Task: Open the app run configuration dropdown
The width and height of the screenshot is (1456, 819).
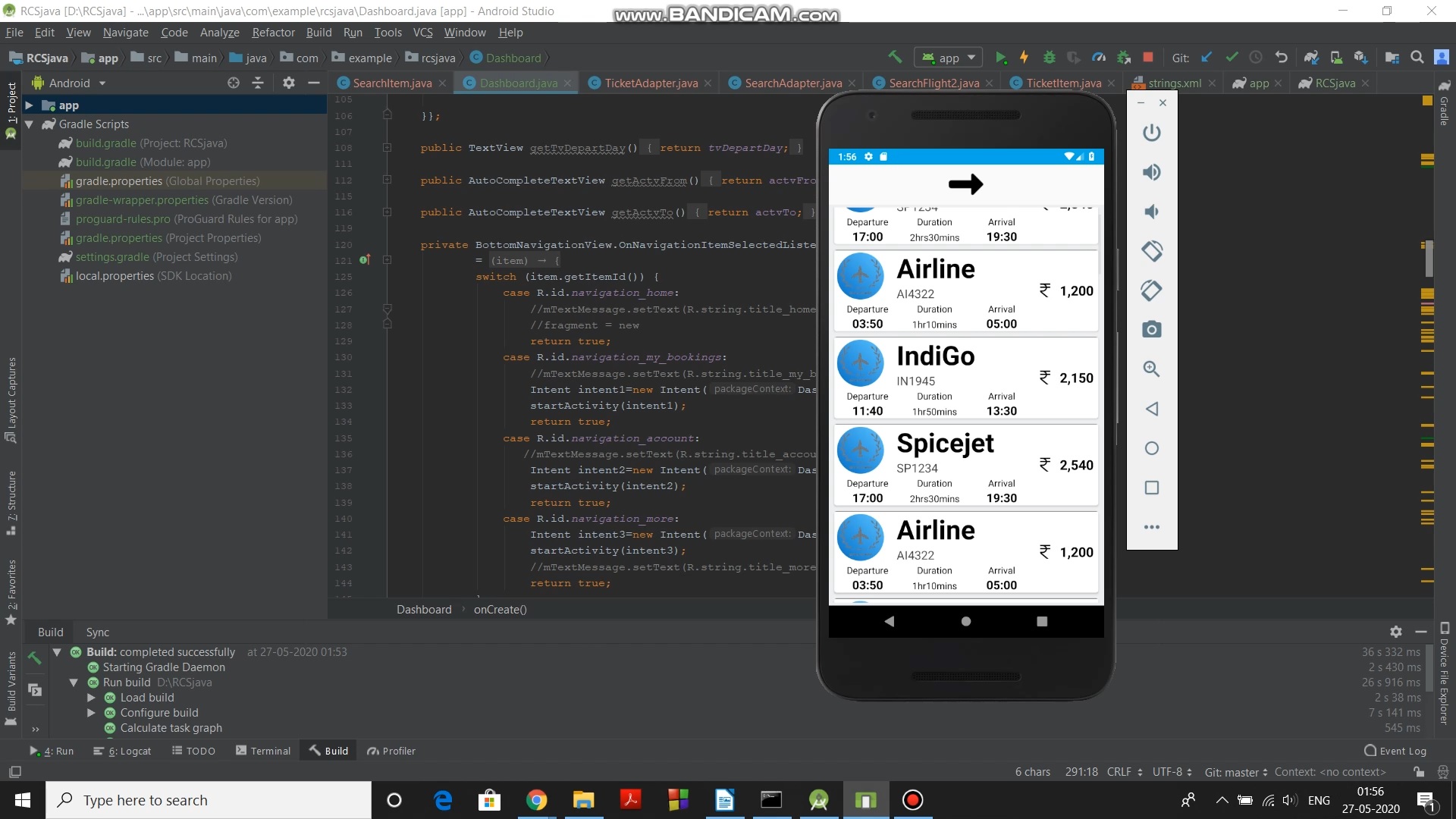Action: [949, 58]
